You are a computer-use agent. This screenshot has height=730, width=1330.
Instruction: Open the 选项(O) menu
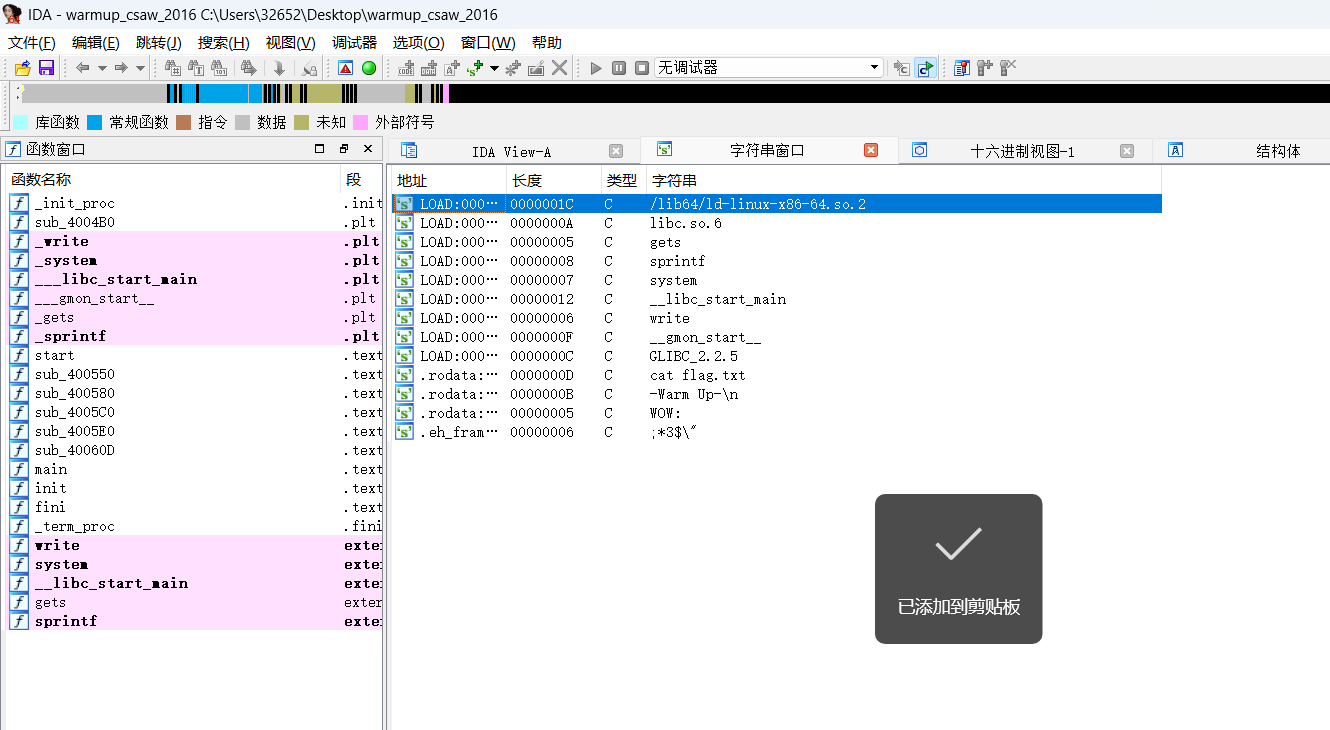[x=418, y=42]
